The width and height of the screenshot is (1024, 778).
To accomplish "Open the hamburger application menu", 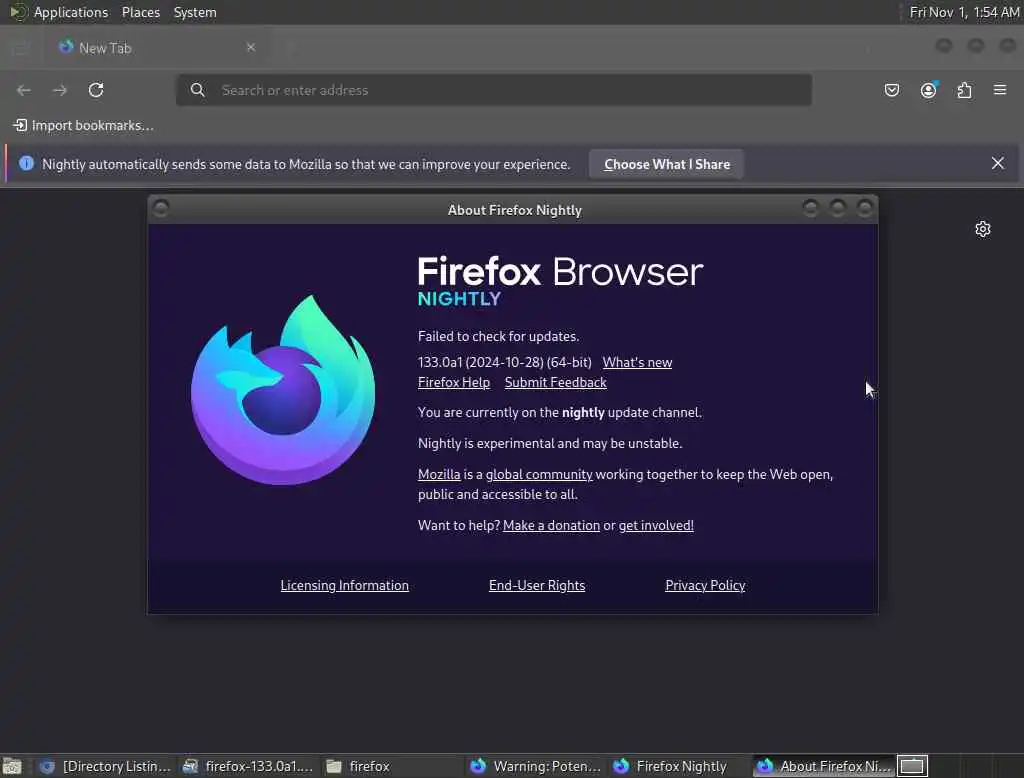I will click(x=1000, y=89).
